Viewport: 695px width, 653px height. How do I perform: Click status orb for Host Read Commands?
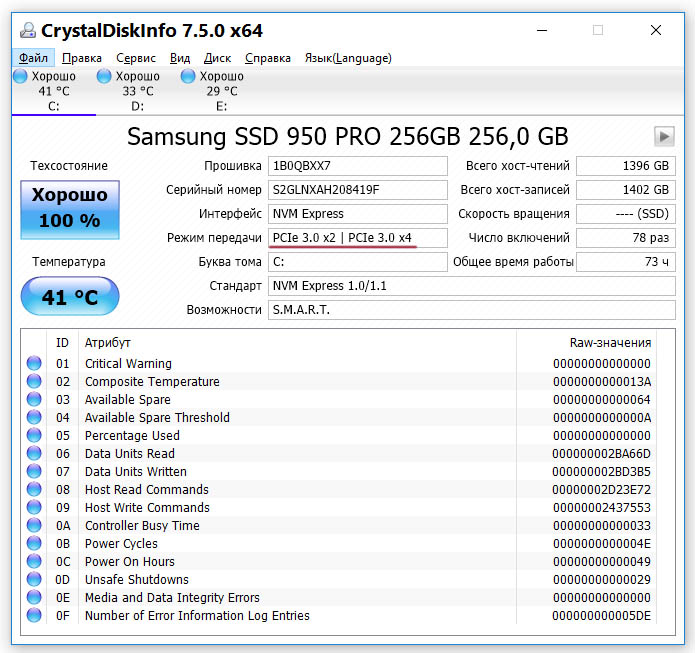tap(34, 489)
